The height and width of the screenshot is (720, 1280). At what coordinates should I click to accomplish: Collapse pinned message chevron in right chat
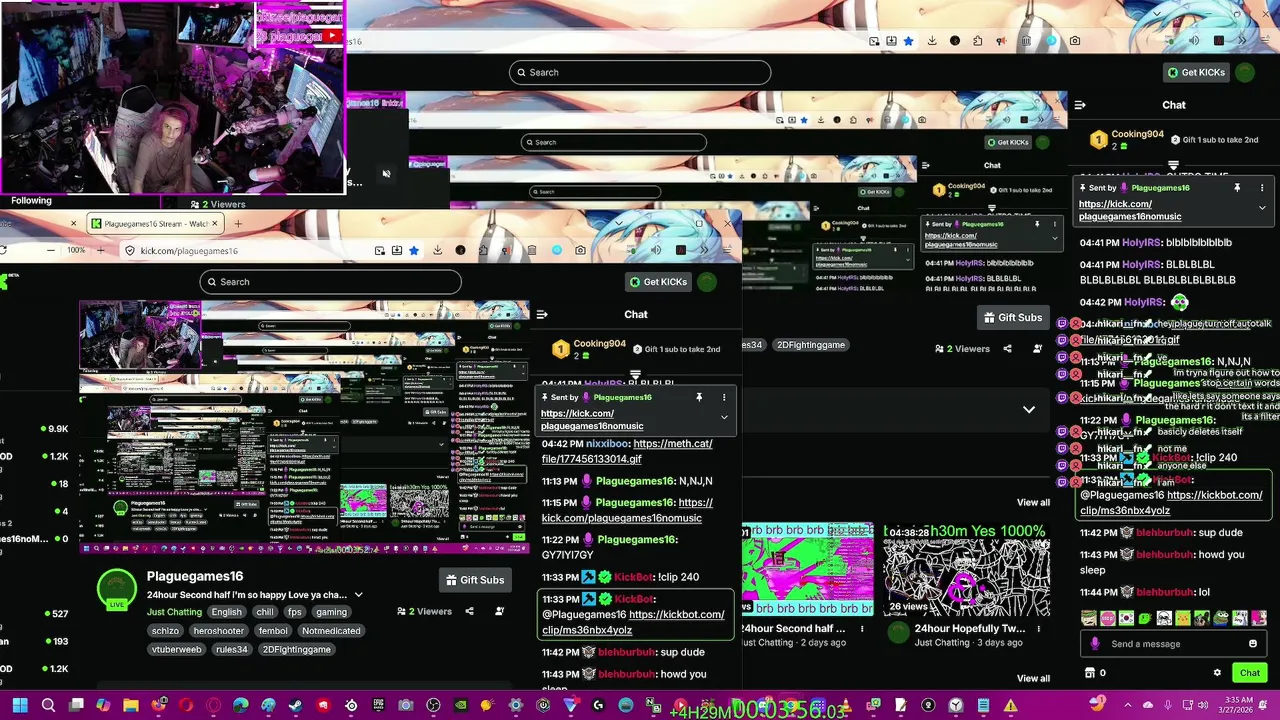point(1262,208)
